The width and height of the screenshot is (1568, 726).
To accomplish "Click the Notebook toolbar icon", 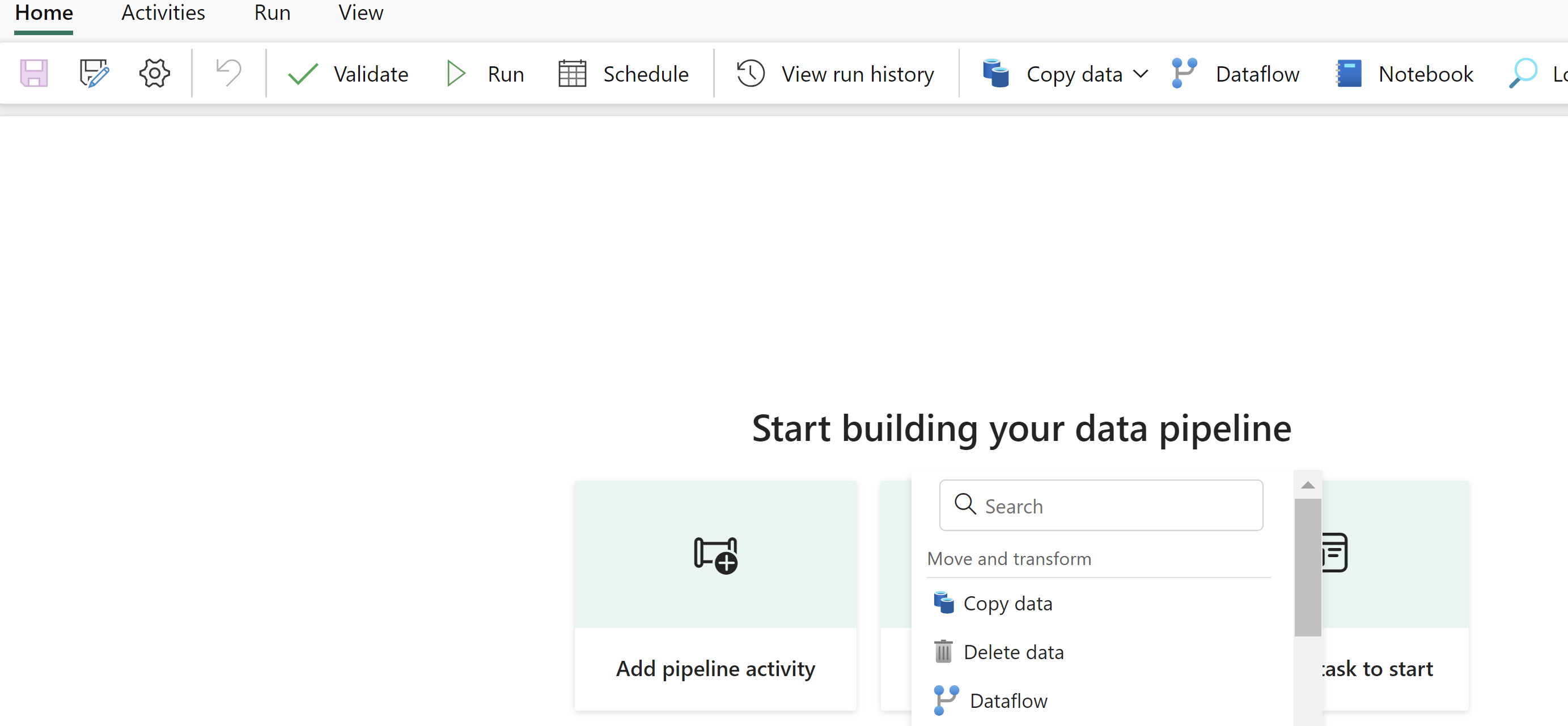I will coord(1348,73).
